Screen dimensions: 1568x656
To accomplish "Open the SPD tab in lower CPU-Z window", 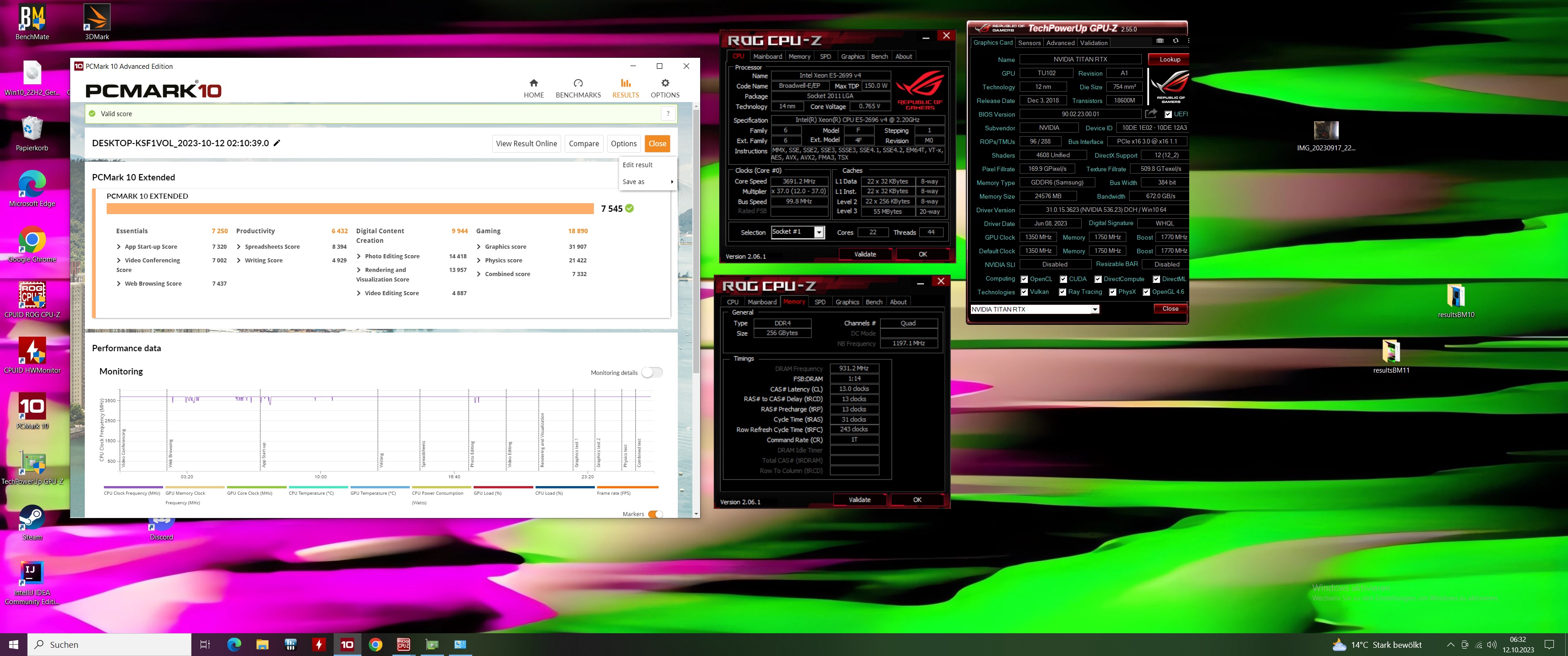I will [x=819, y=302].
